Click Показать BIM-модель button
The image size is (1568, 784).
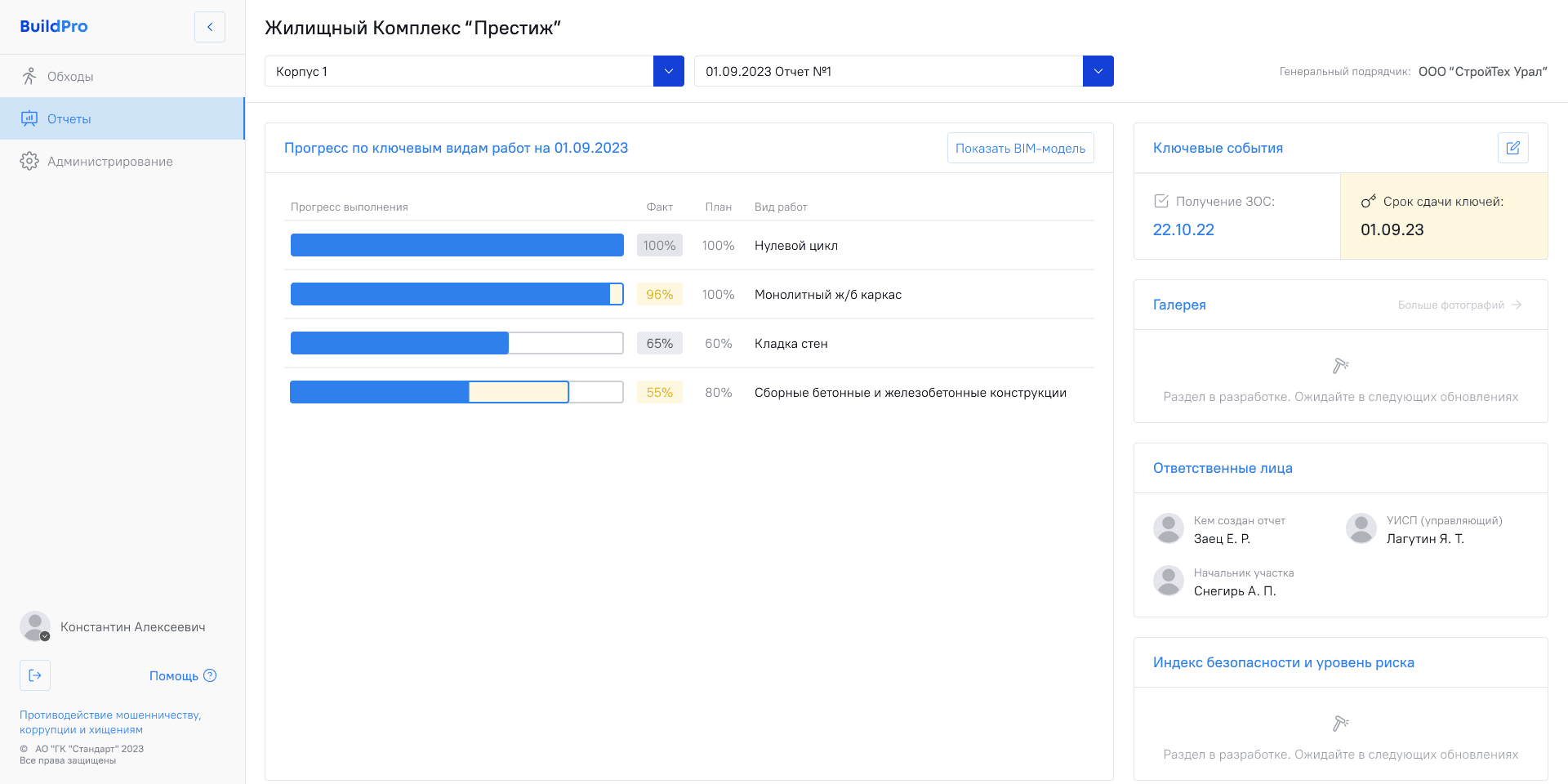[x=1020, y=148]
